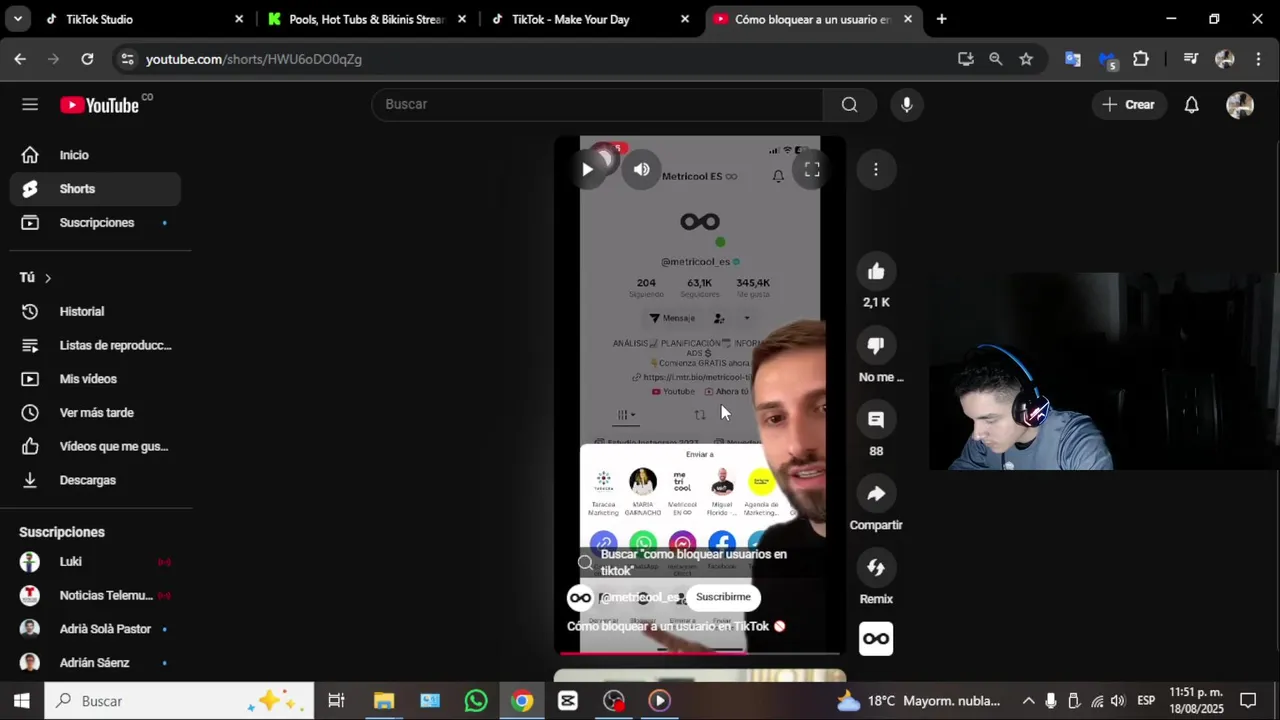Open Noticias Telemundo subscription channel

95,595
